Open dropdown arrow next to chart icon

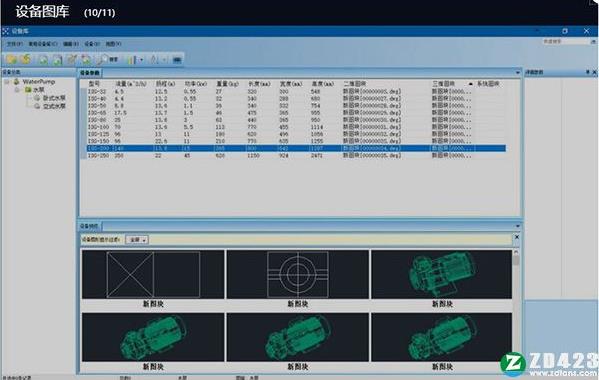(142, 60)
